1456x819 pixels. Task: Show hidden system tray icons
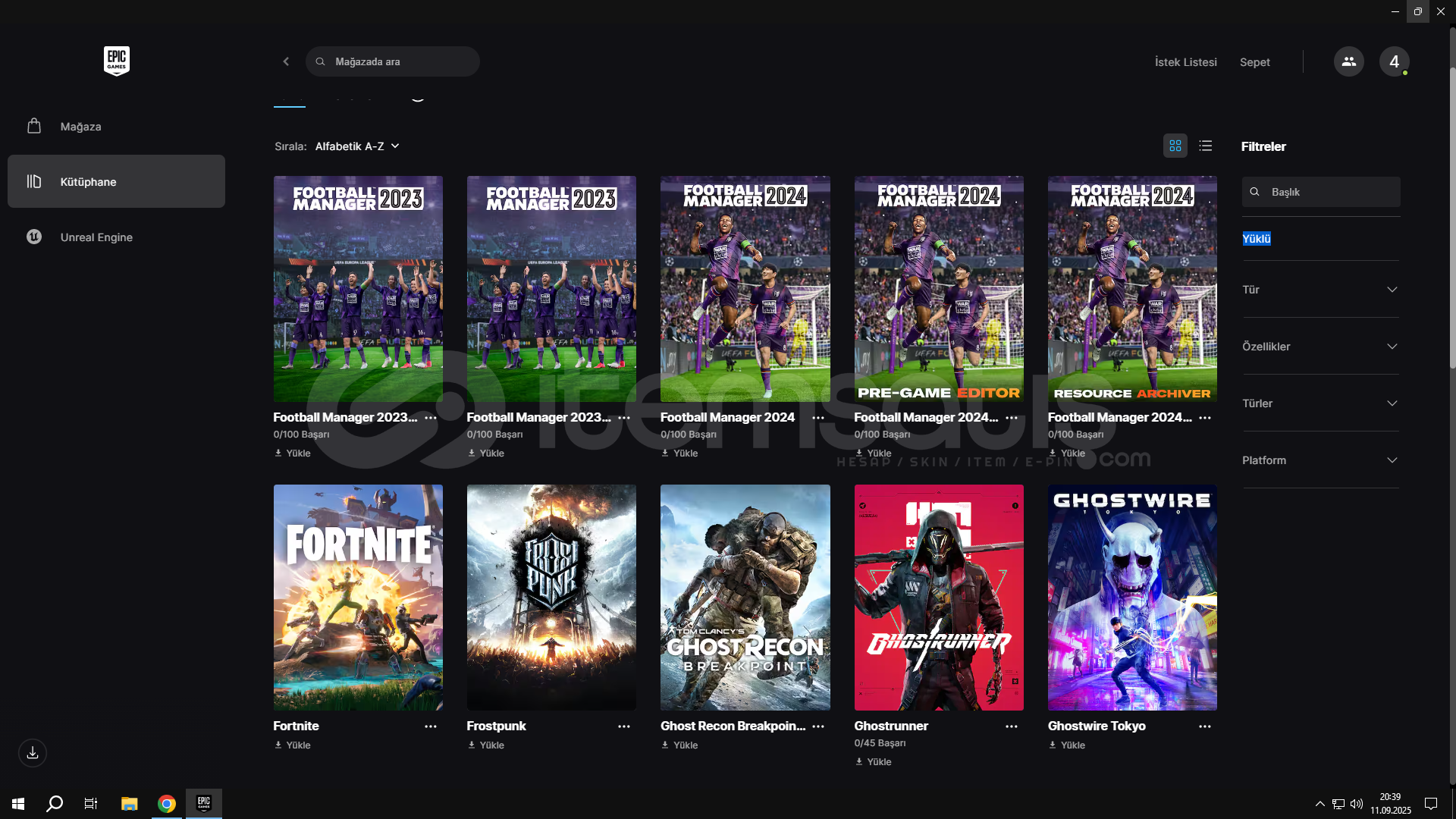pos(1319,804)
